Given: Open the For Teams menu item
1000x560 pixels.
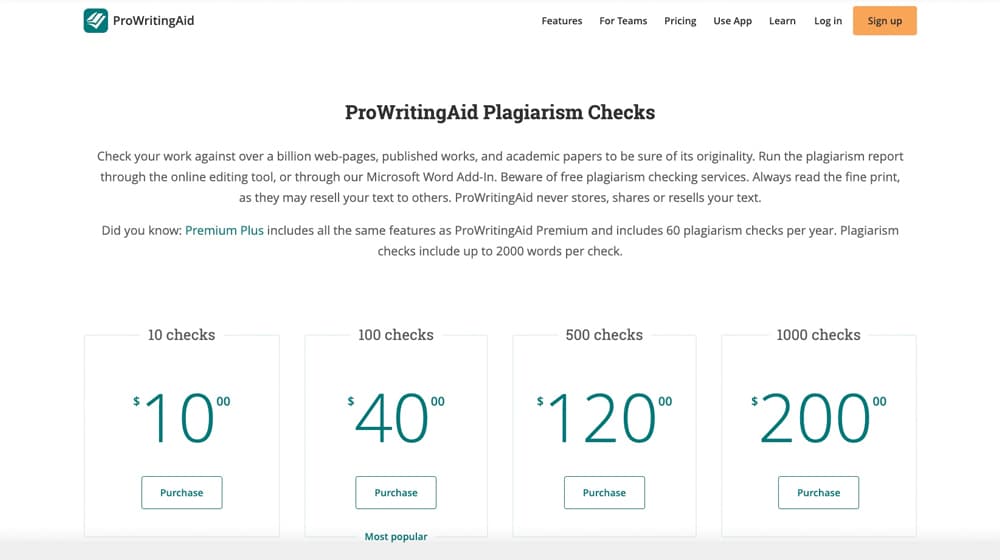Looking at the screenshot, I should click(x=623, y=21).
